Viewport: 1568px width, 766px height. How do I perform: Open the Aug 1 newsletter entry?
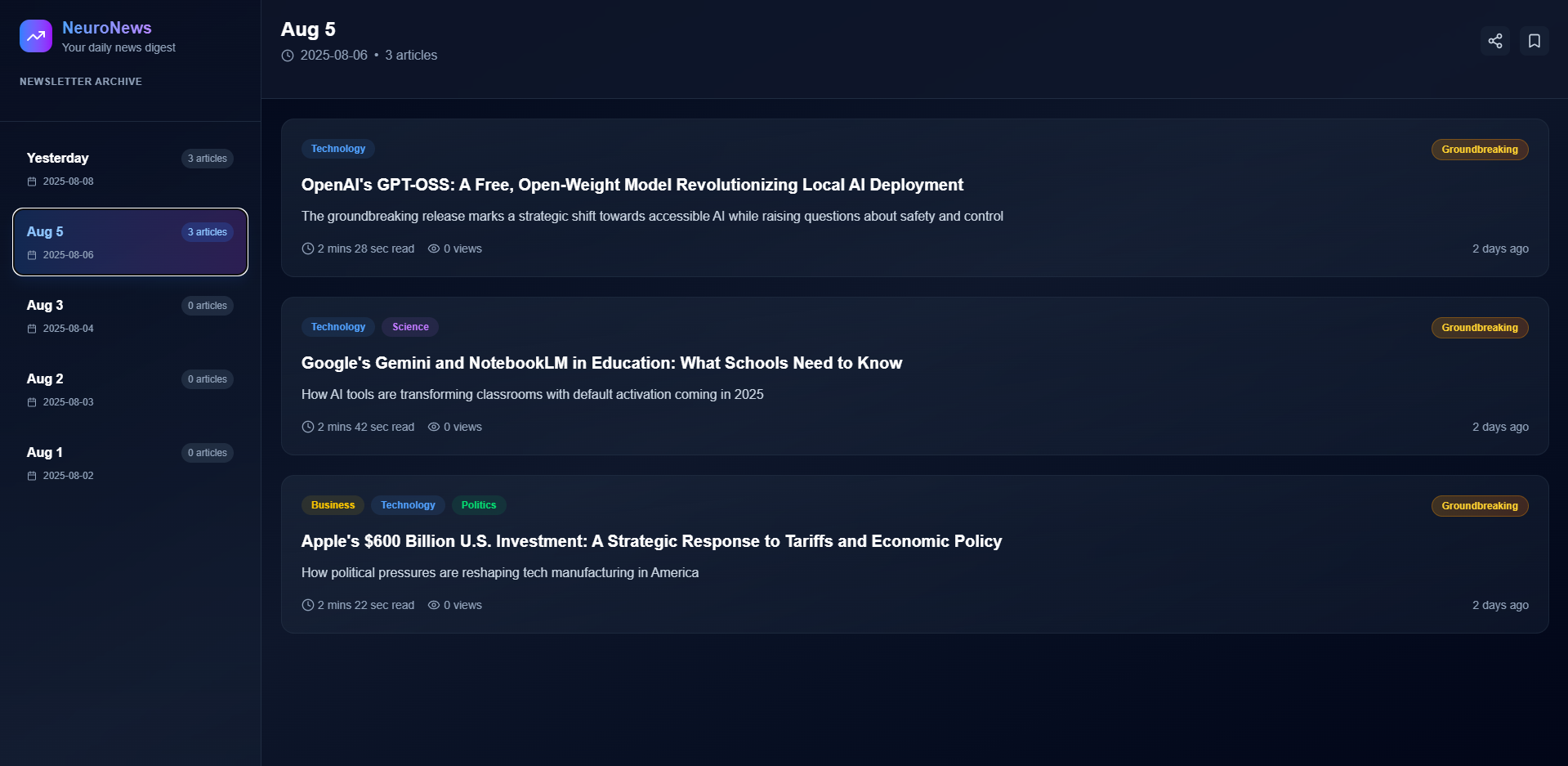[x=130, y=463]
